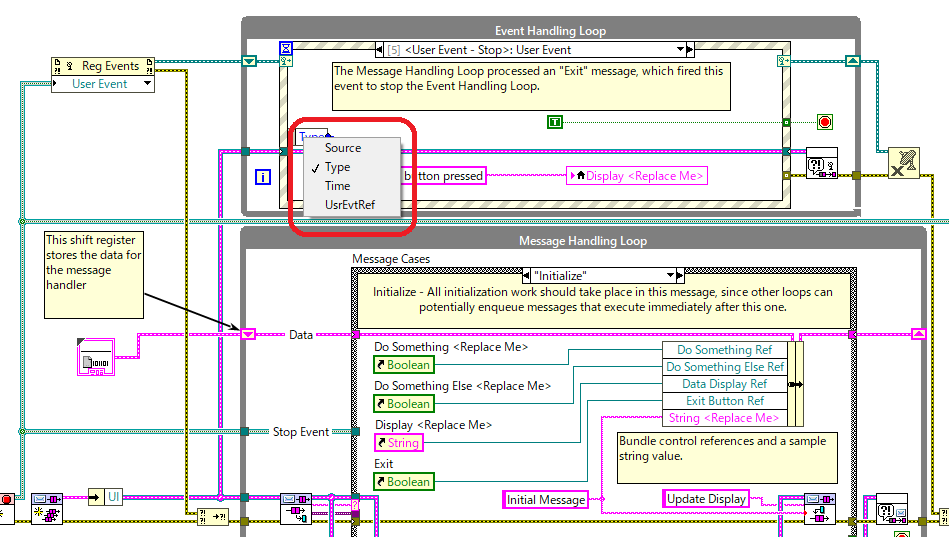The image size is (949, 537).
Task: Go to next event case
Action: 690,50
